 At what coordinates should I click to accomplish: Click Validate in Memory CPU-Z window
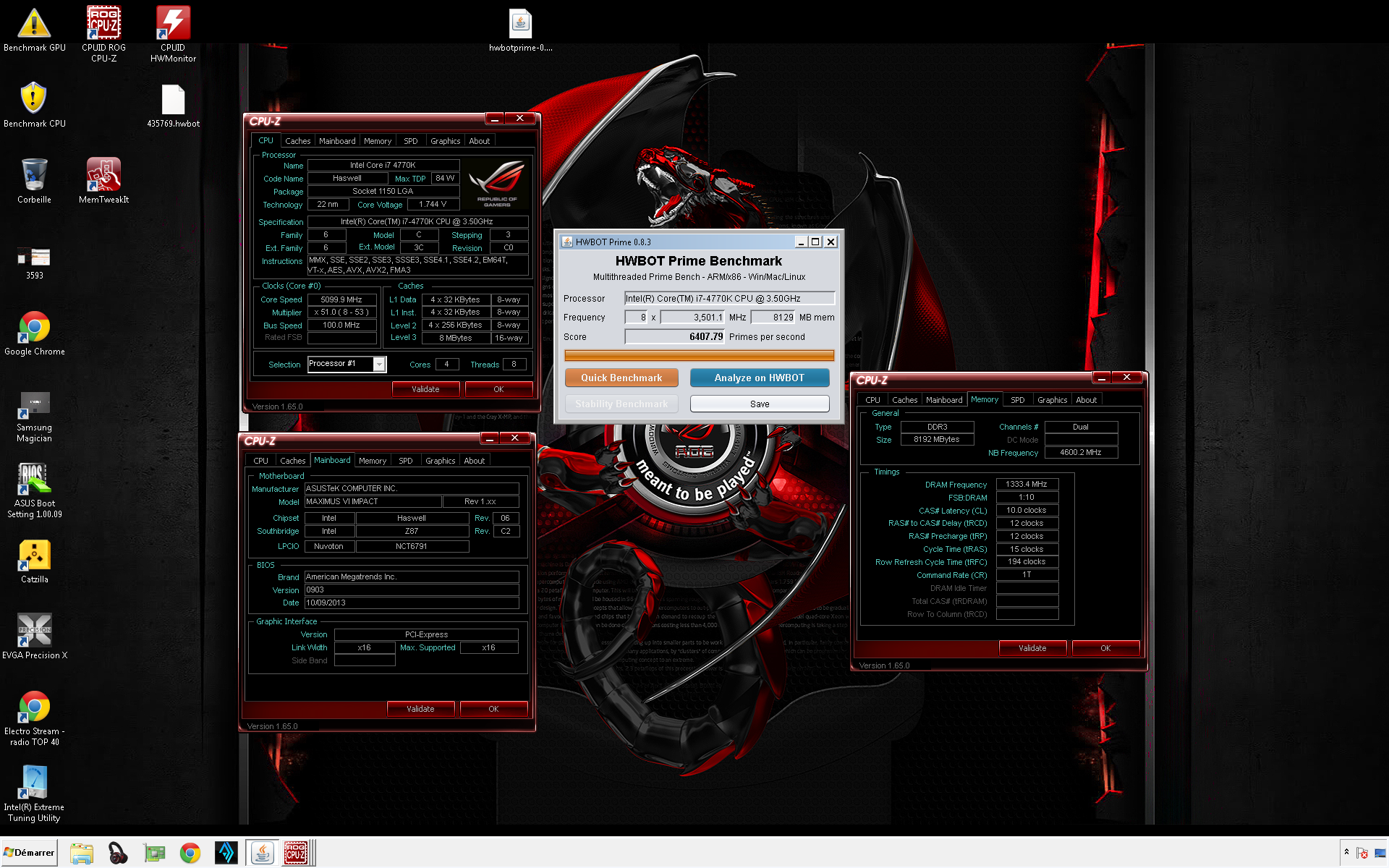[1032, 648]
